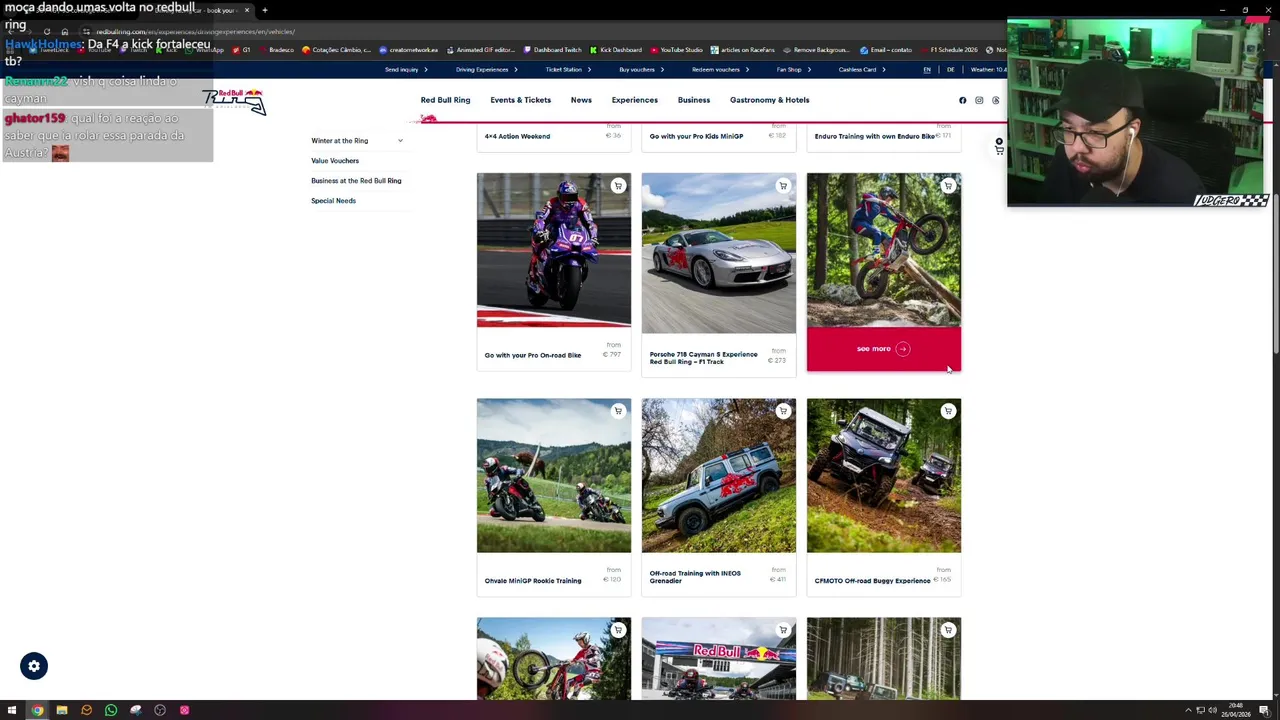This screenshot has width=1280, height=720.
Task: Open Windows Start menu
Action: [x=12, y=710]
